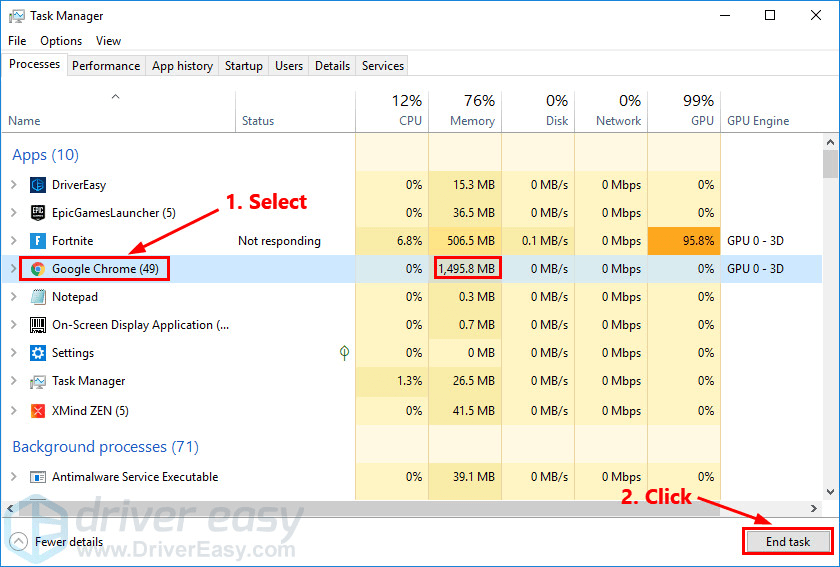
Task: Open the Options menu
Action: tap(61, 41)
